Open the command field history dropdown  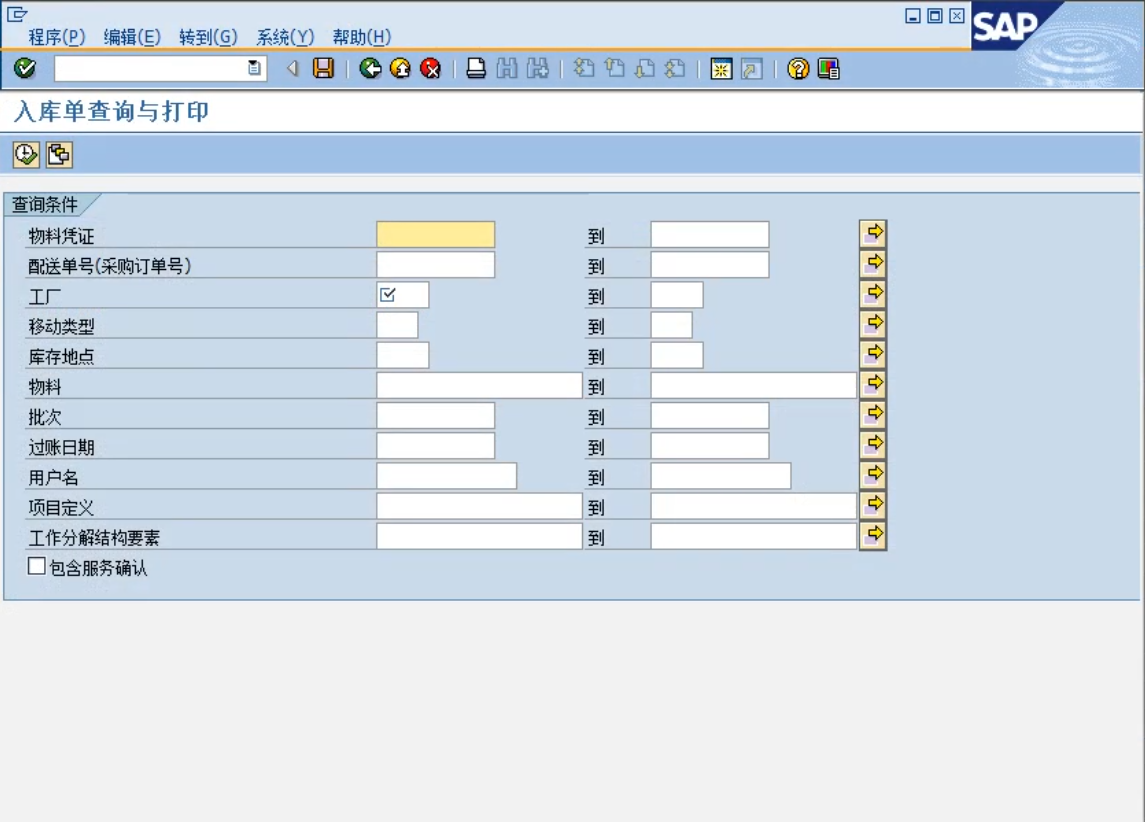(254, 68)
